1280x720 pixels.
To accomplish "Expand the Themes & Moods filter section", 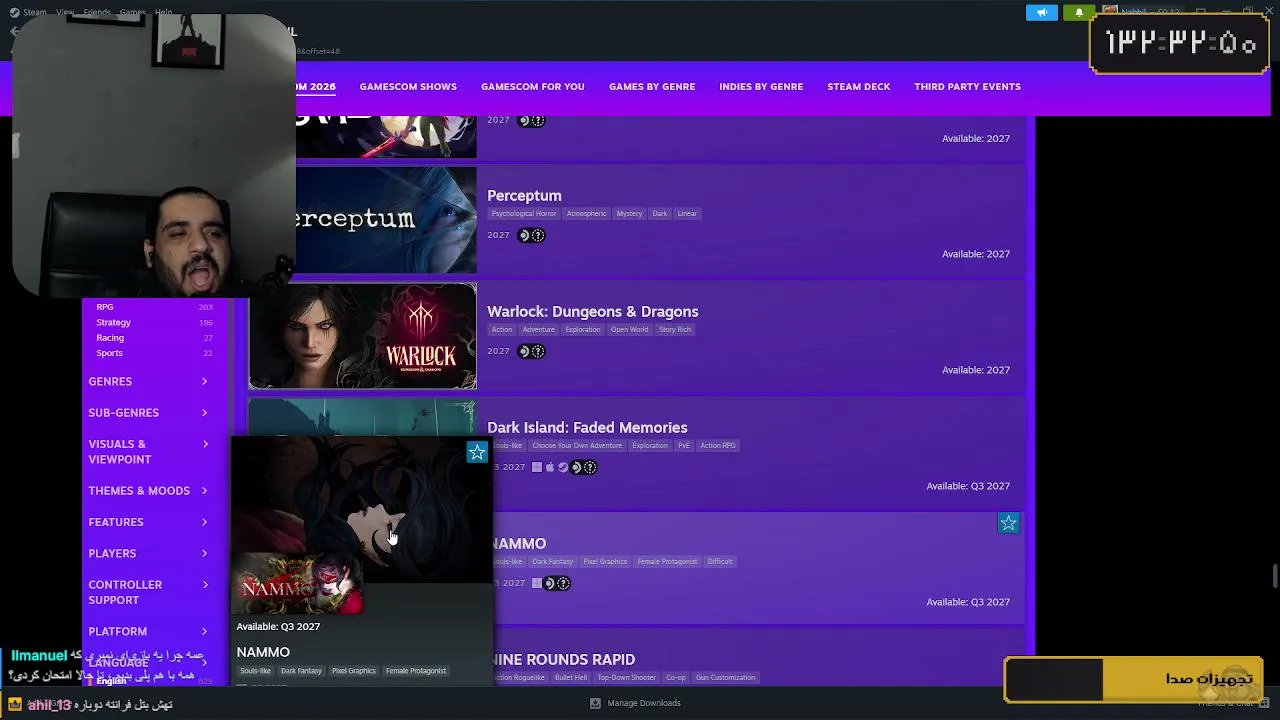I will (x=149, y=490).
